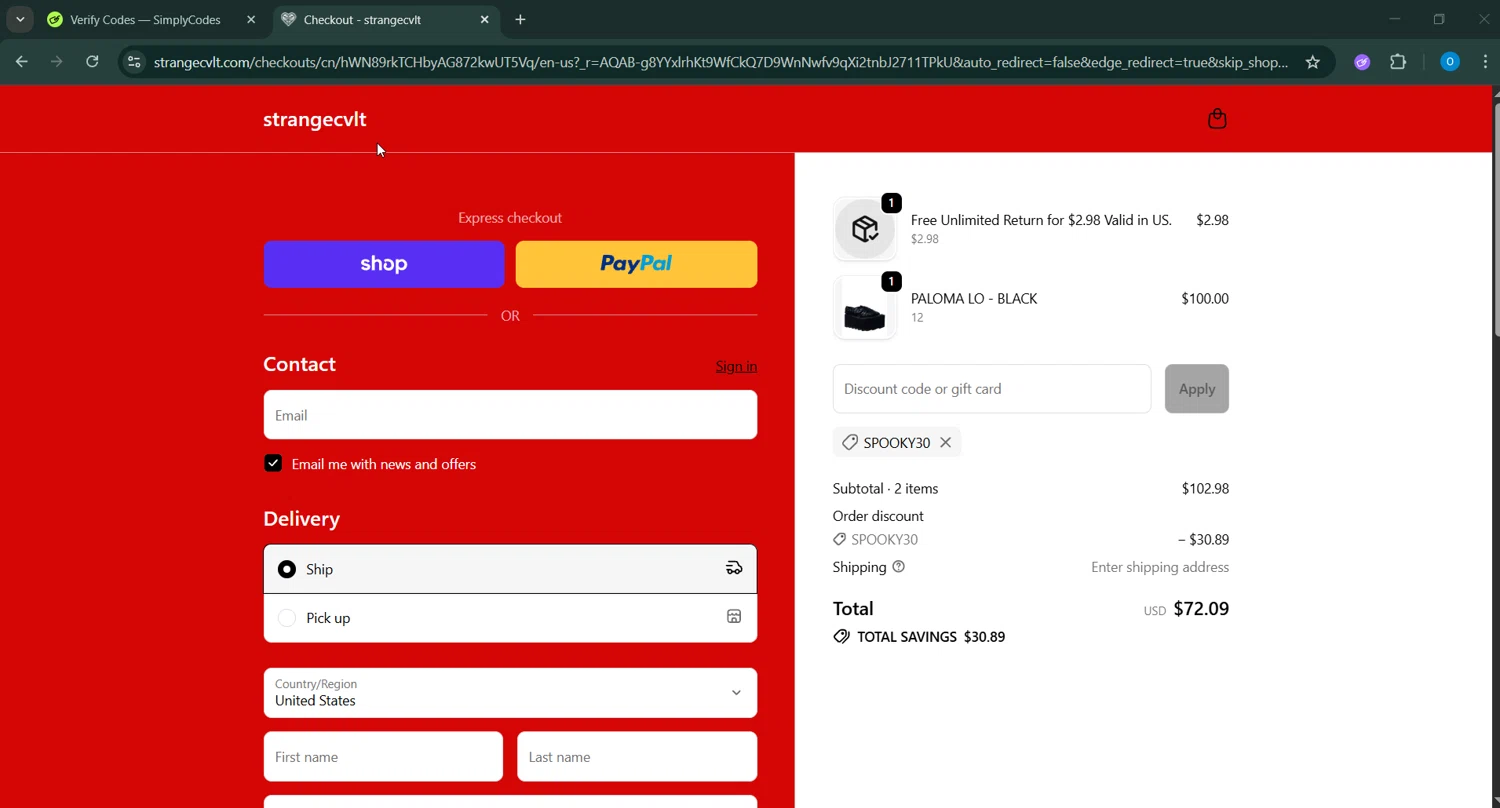Click the browser address bar URL
1500x808 pixels.
click(x=720, y=62)
